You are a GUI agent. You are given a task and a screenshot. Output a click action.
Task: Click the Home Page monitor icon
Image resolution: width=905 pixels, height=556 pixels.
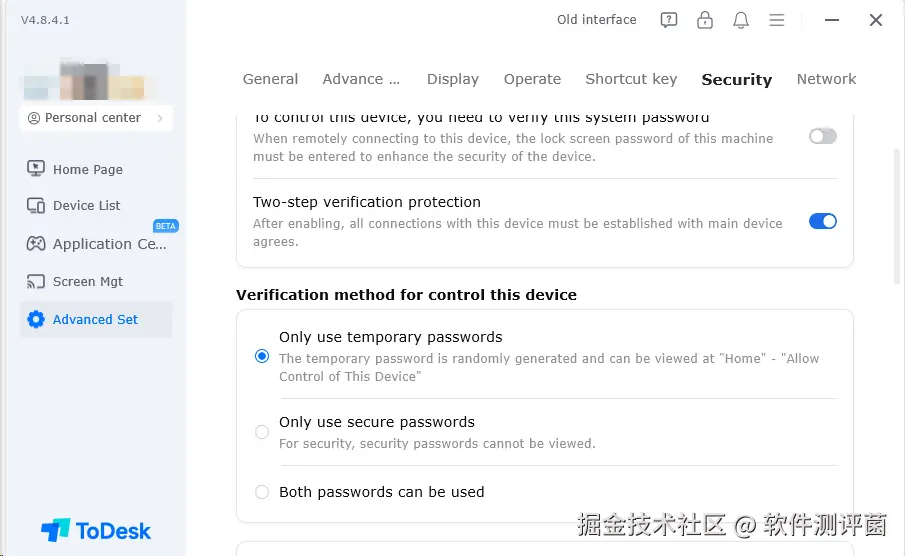pos(36,169)
